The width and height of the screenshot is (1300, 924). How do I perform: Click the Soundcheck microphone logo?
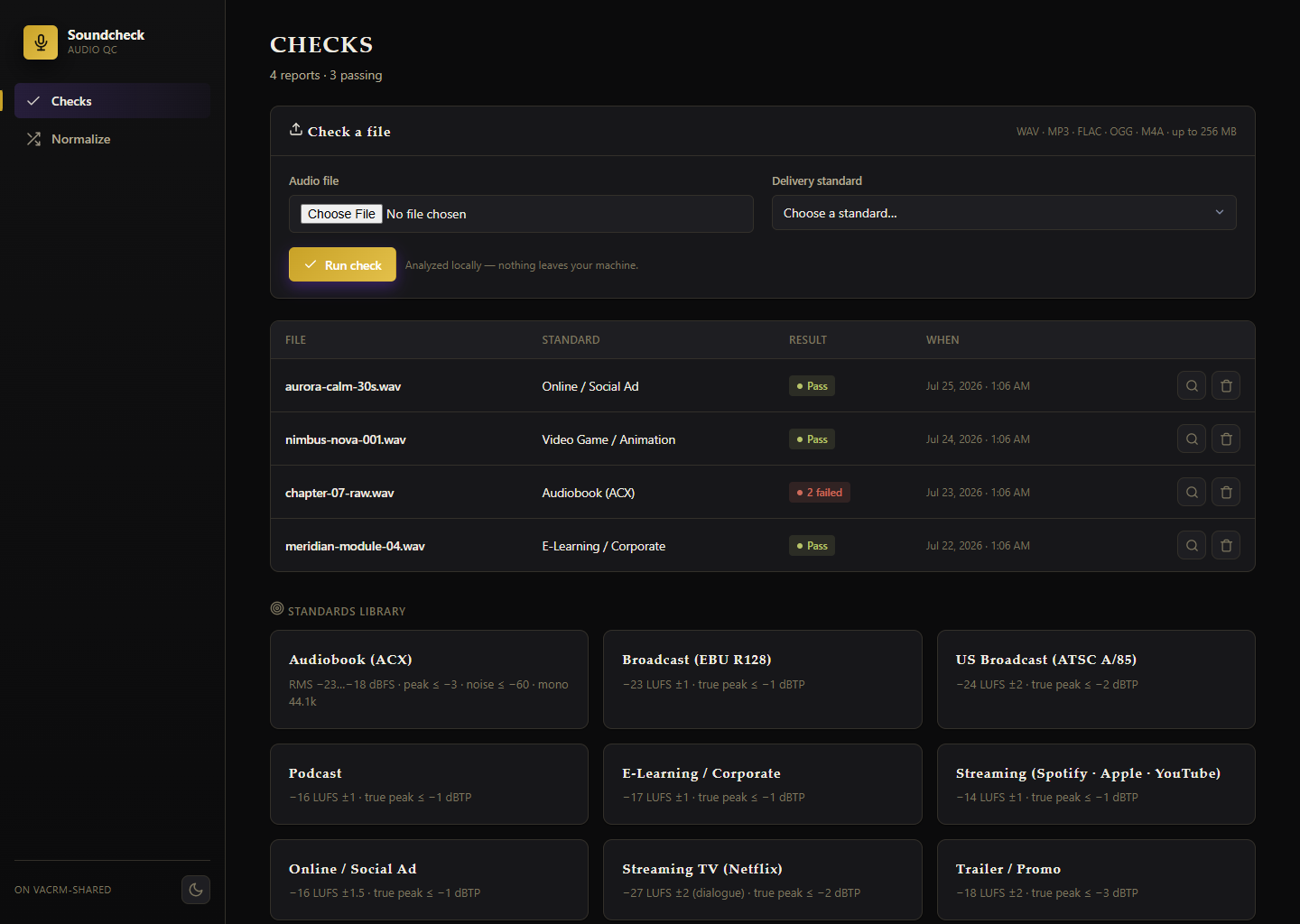41,42
